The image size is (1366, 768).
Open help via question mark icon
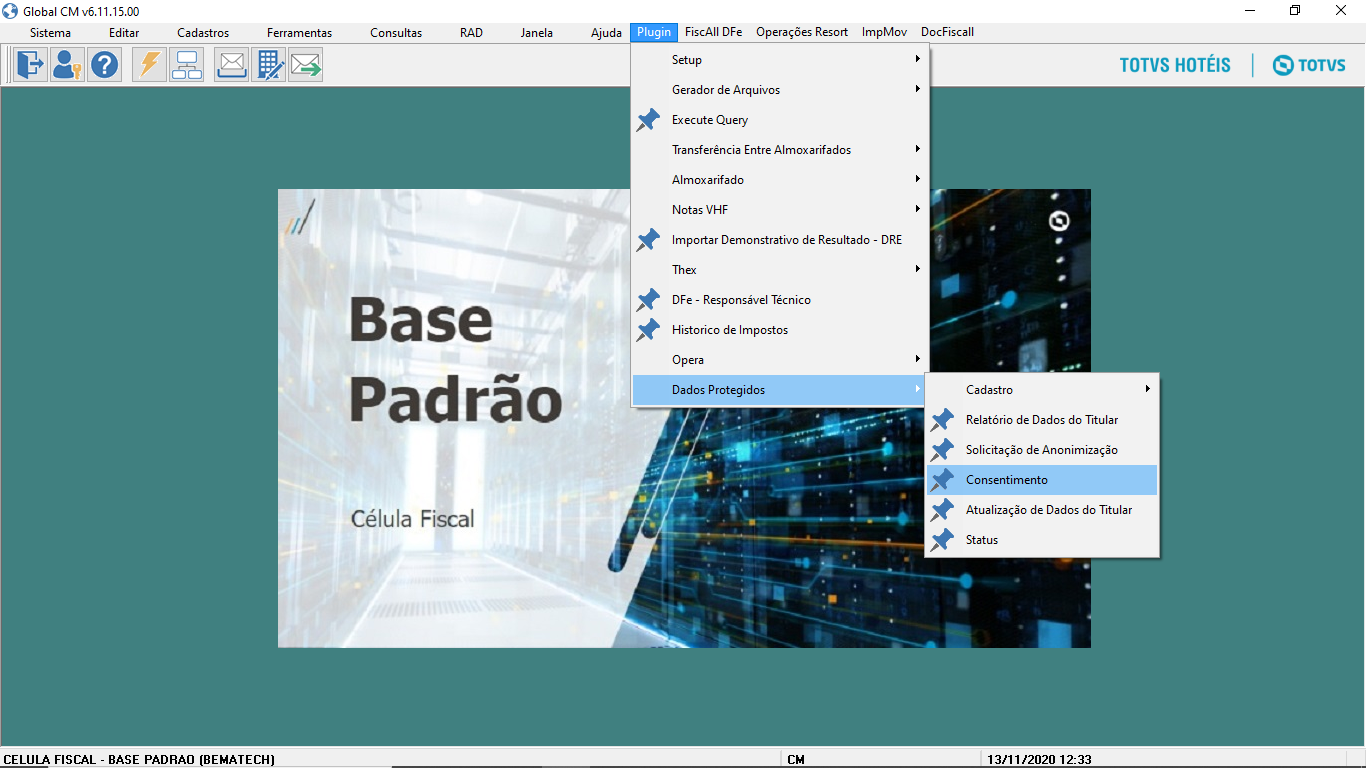coord(104,65)
